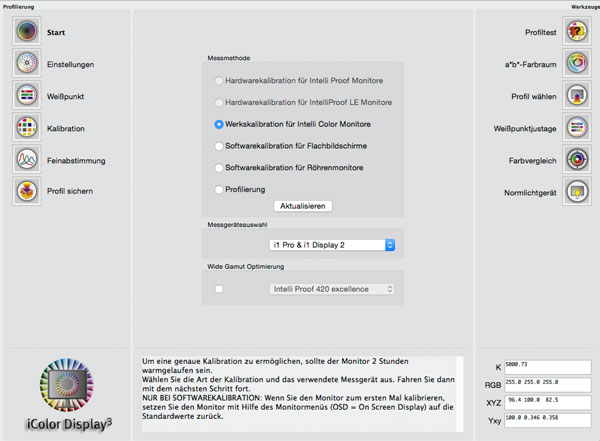600x441 pixels.
Task: Click the Weißpunktjustage label
Action: coord(522,128)
